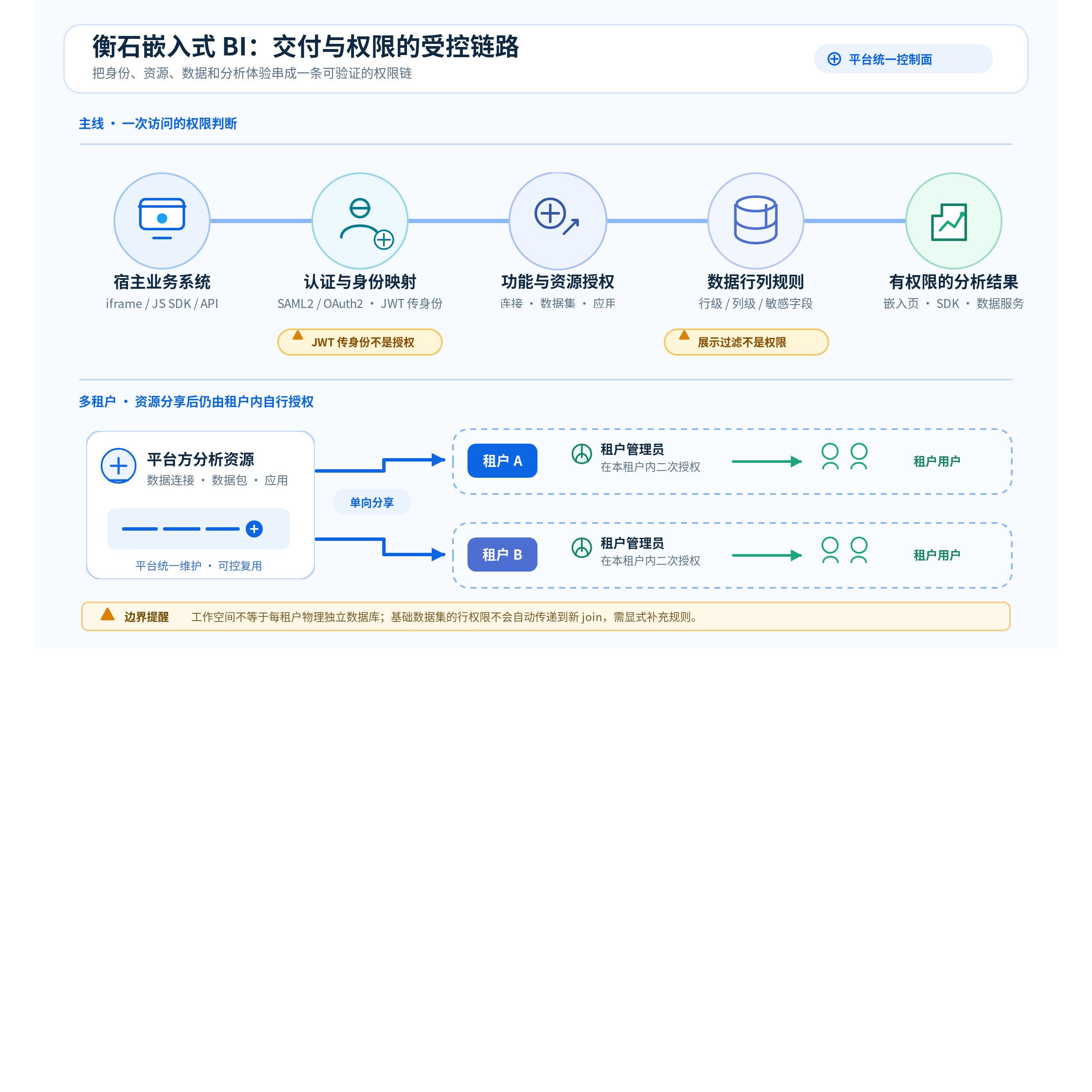
Task: Click the 多租户 section heading
Action: tap(196, 401)
